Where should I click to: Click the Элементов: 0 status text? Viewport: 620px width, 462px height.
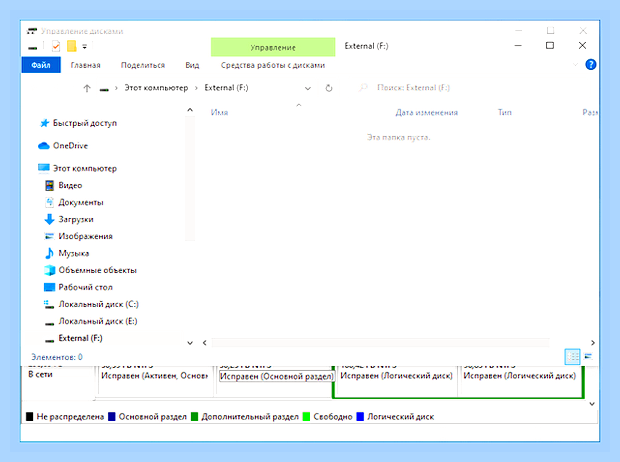(57, 357)
